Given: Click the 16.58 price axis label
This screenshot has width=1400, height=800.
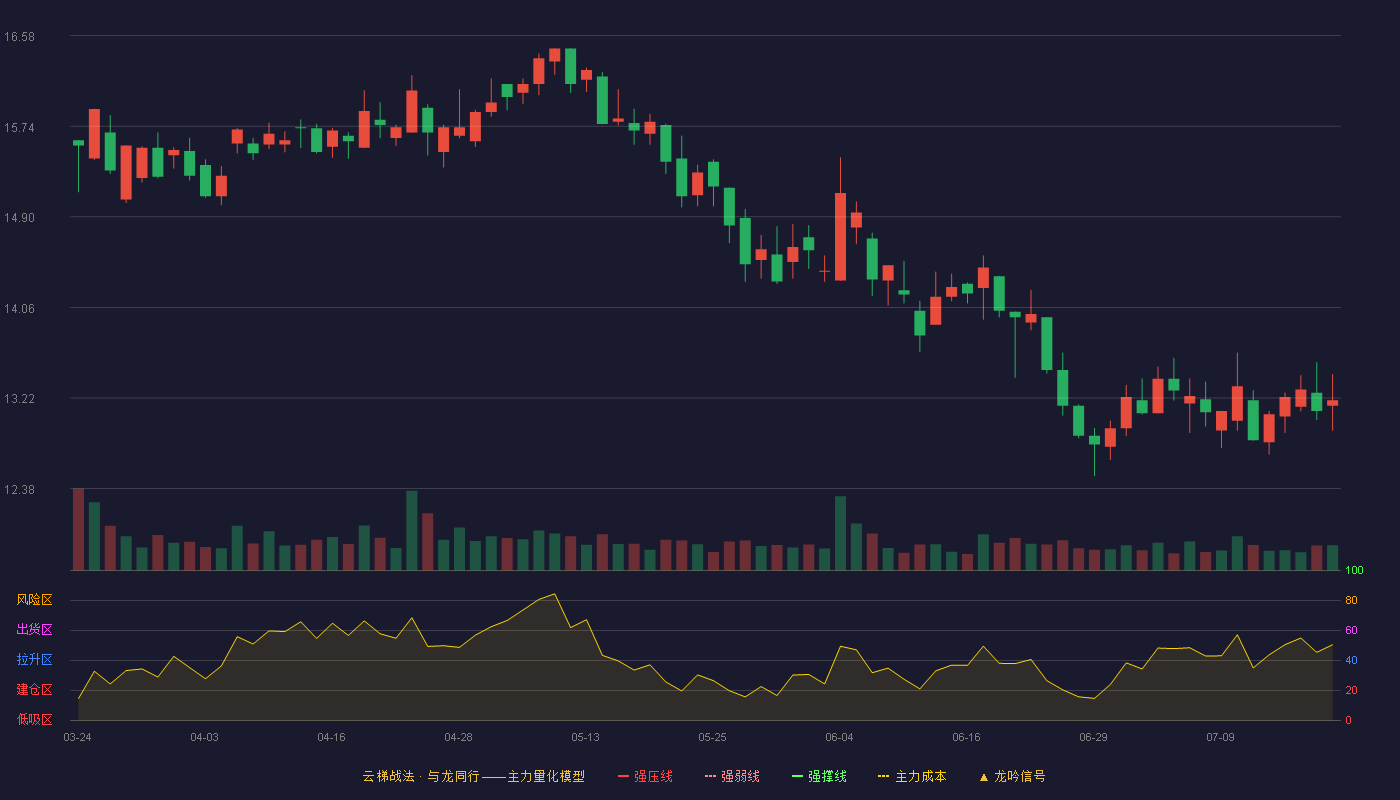Looking at the screenshot, I should tap(19, 37).
